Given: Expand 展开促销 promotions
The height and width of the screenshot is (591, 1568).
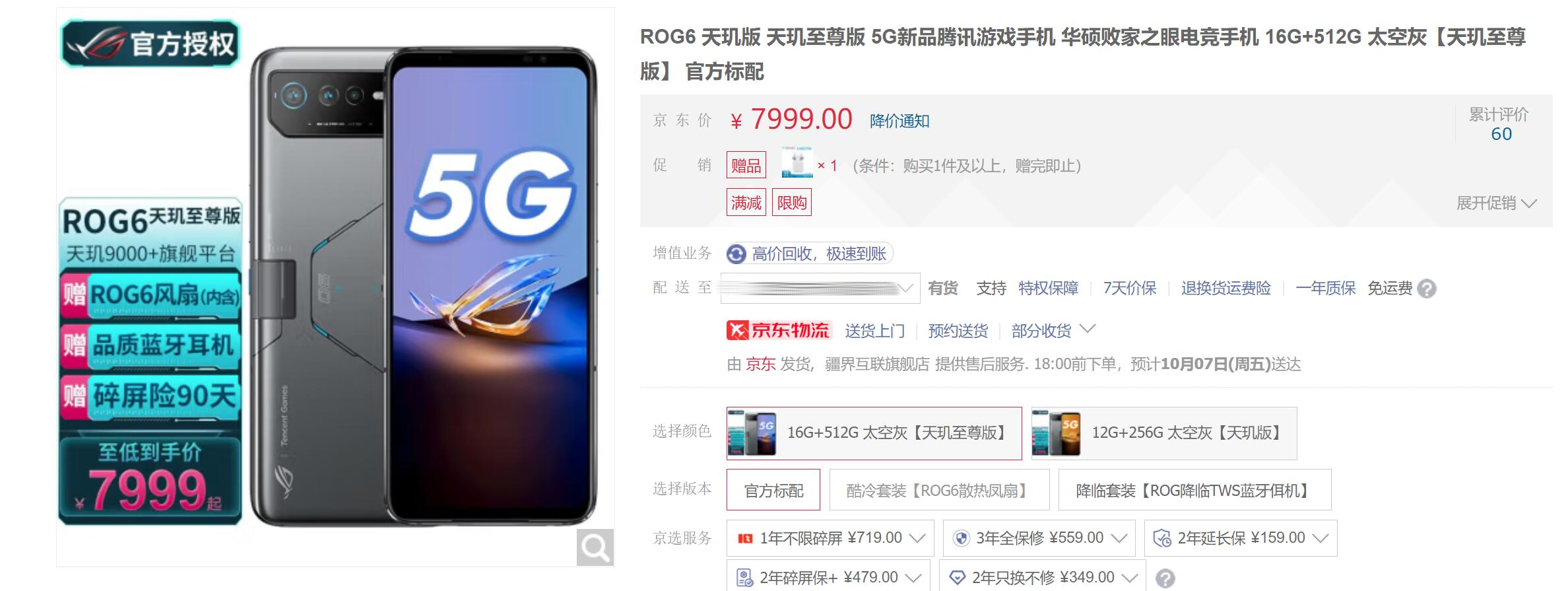Looking at the screenshot, I should pos(1497,203).
